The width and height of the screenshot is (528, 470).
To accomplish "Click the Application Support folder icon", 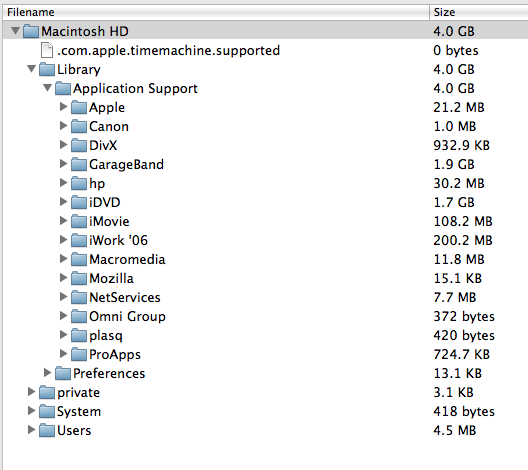I will tap(63, 88).
